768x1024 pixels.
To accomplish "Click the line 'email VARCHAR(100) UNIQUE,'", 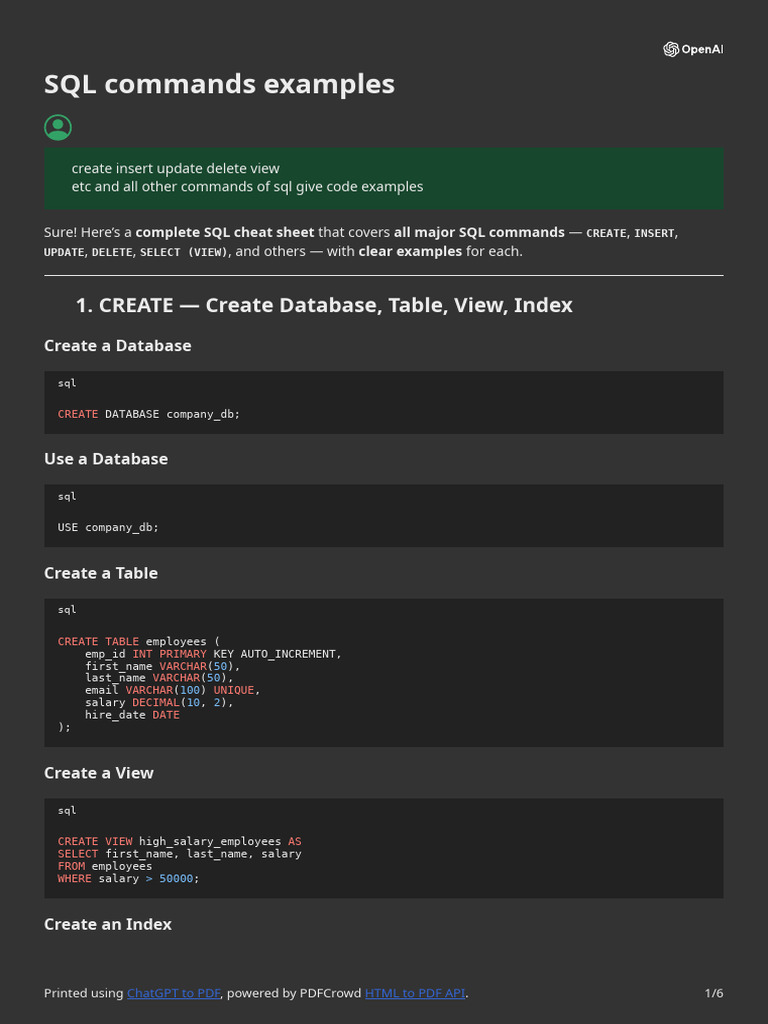I will click(x=172, y=690).
